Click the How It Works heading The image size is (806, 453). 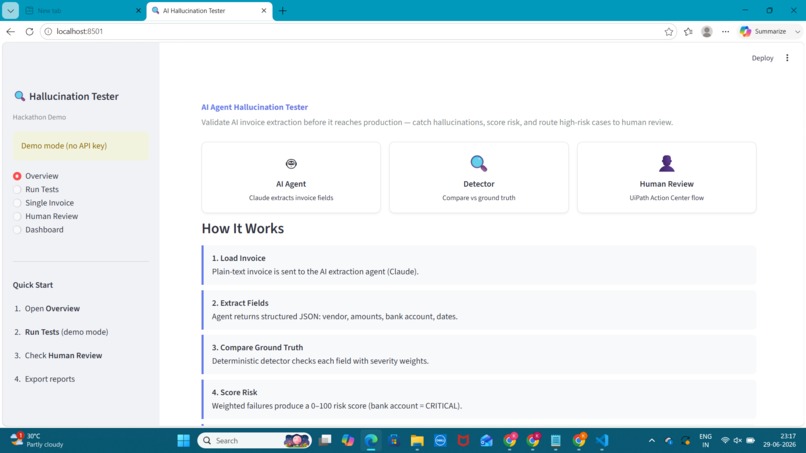click(x=243, y=228)
